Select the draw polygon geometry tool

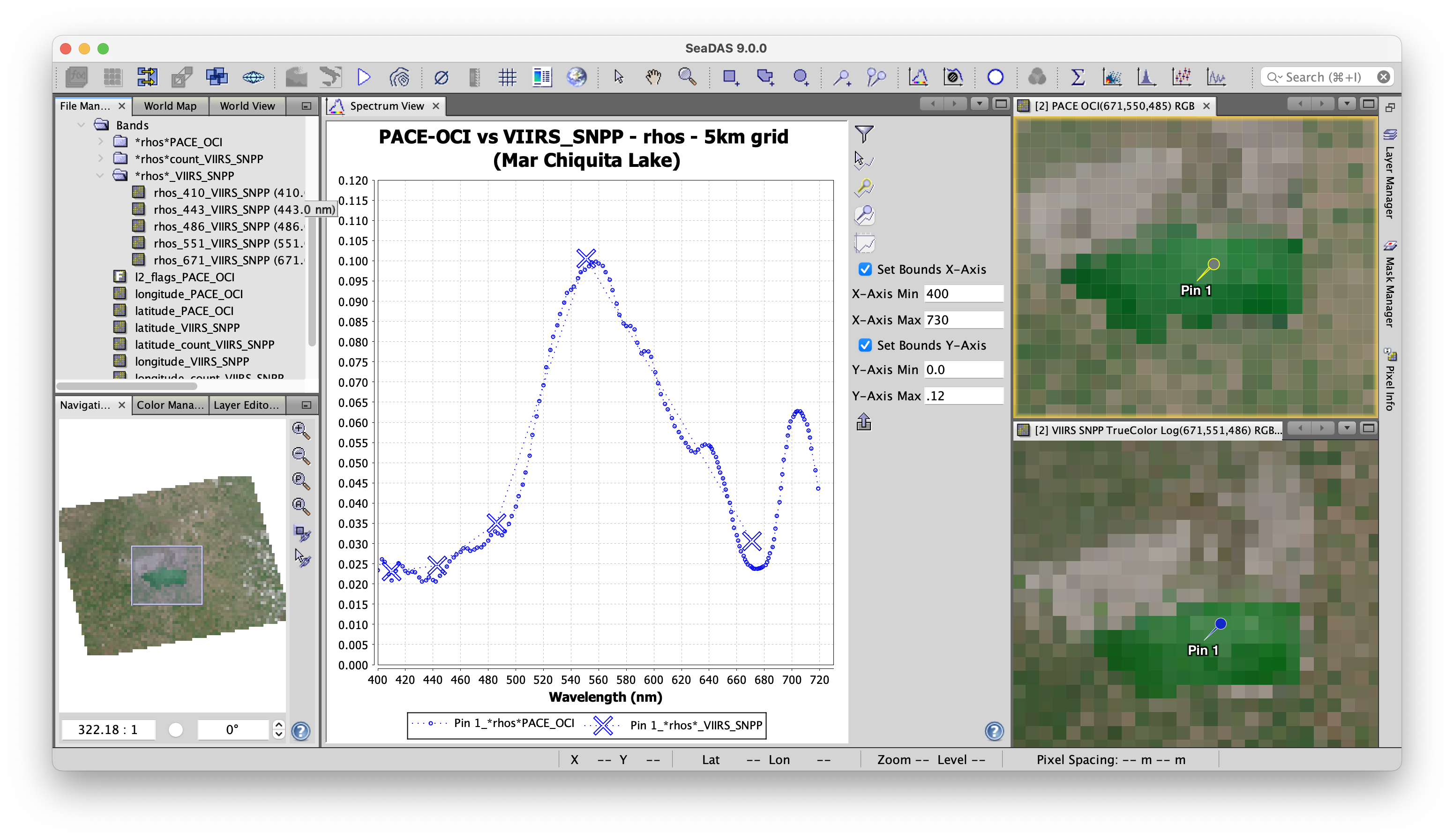point(765,77)
